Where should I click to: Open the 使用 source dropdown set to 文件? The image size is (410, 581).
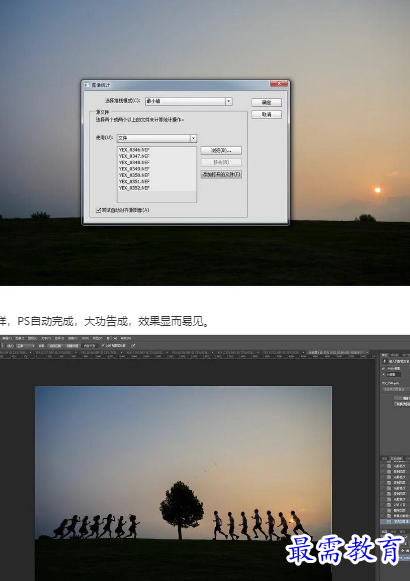(x=157, y=138)
